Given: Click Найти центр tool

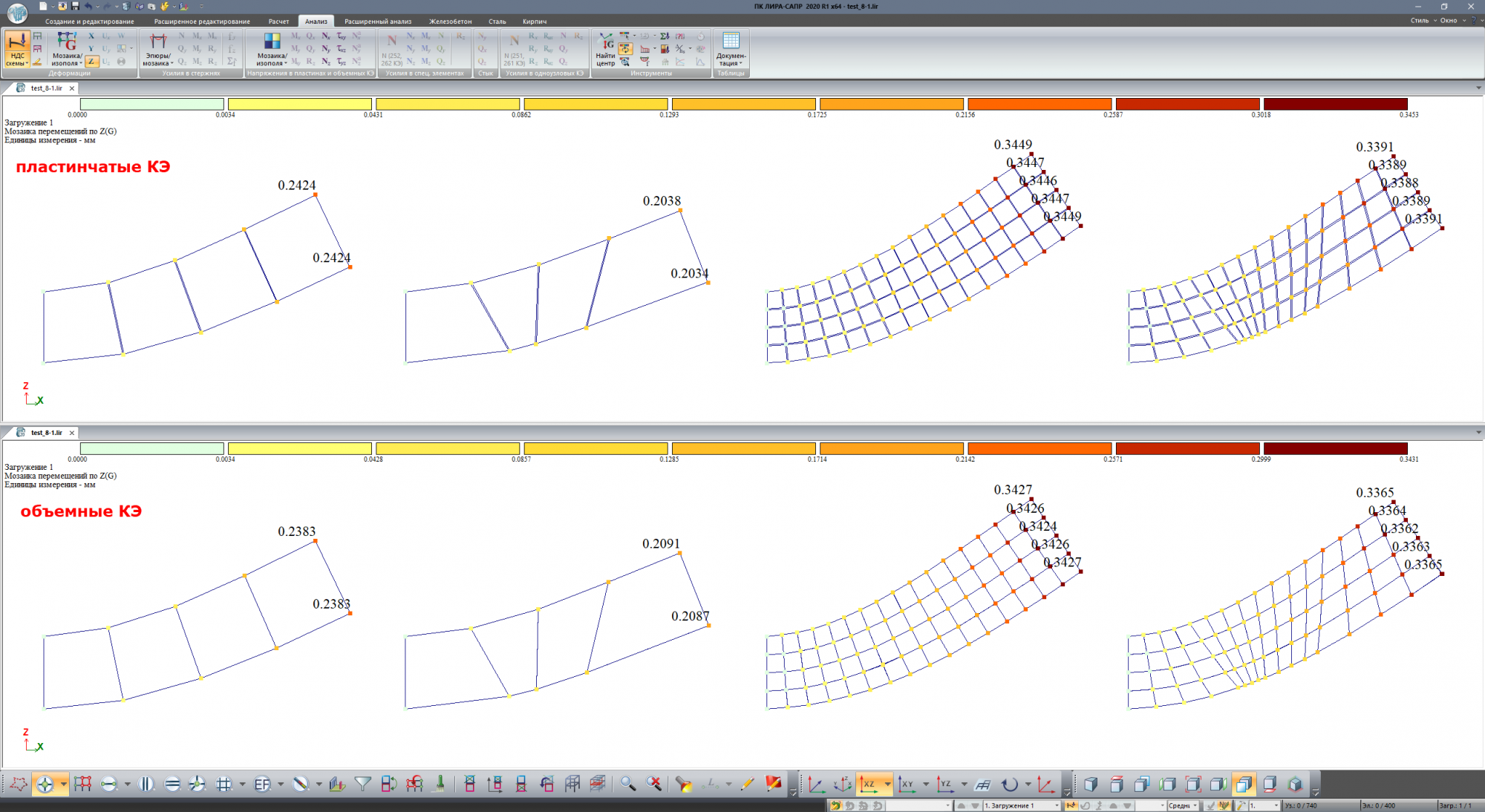Looking at the screenshot, I should (606, 49).
